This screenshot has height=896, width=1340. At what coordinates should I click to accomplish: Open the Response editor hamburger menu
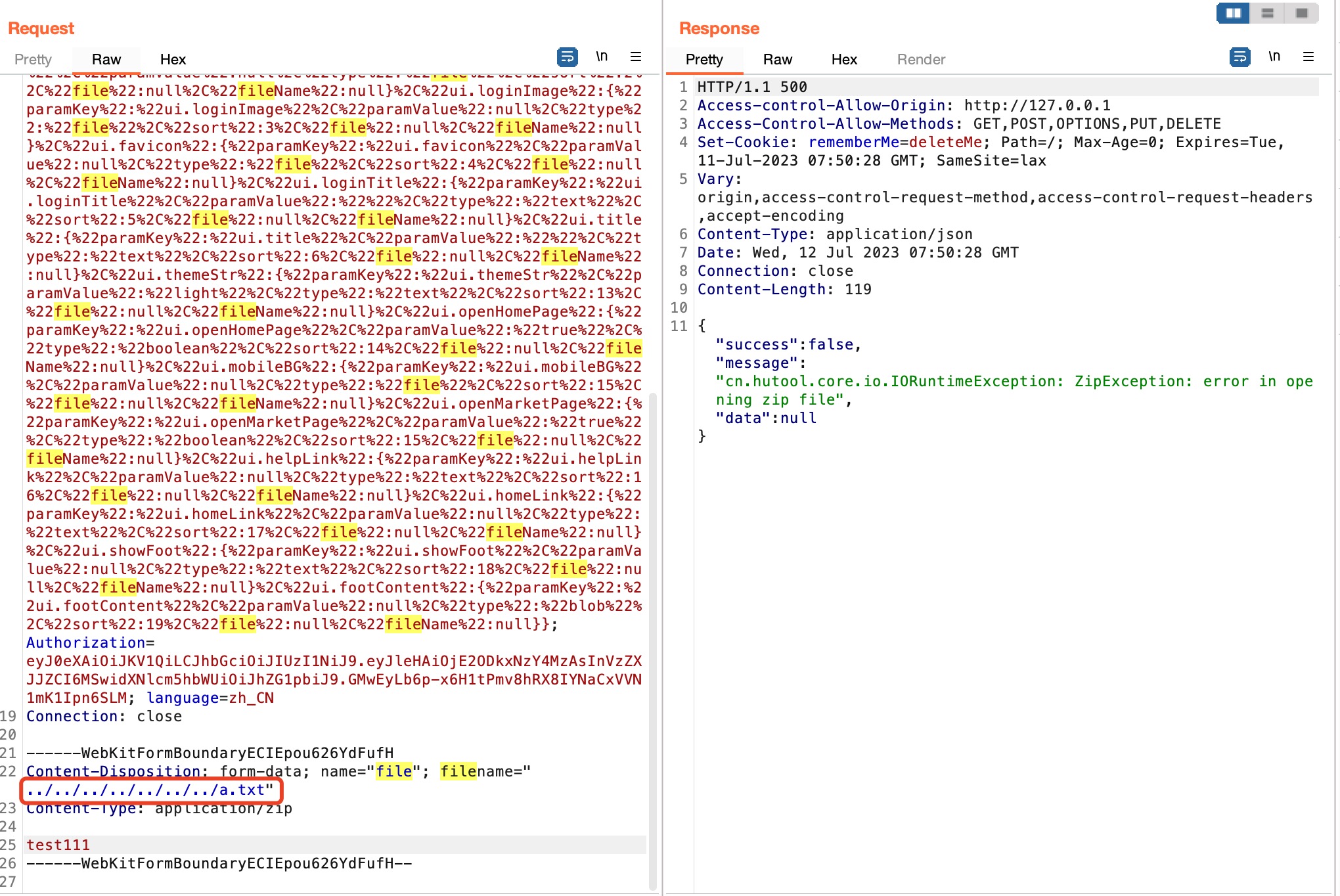pyautogui.click(x=1308, y=58)
